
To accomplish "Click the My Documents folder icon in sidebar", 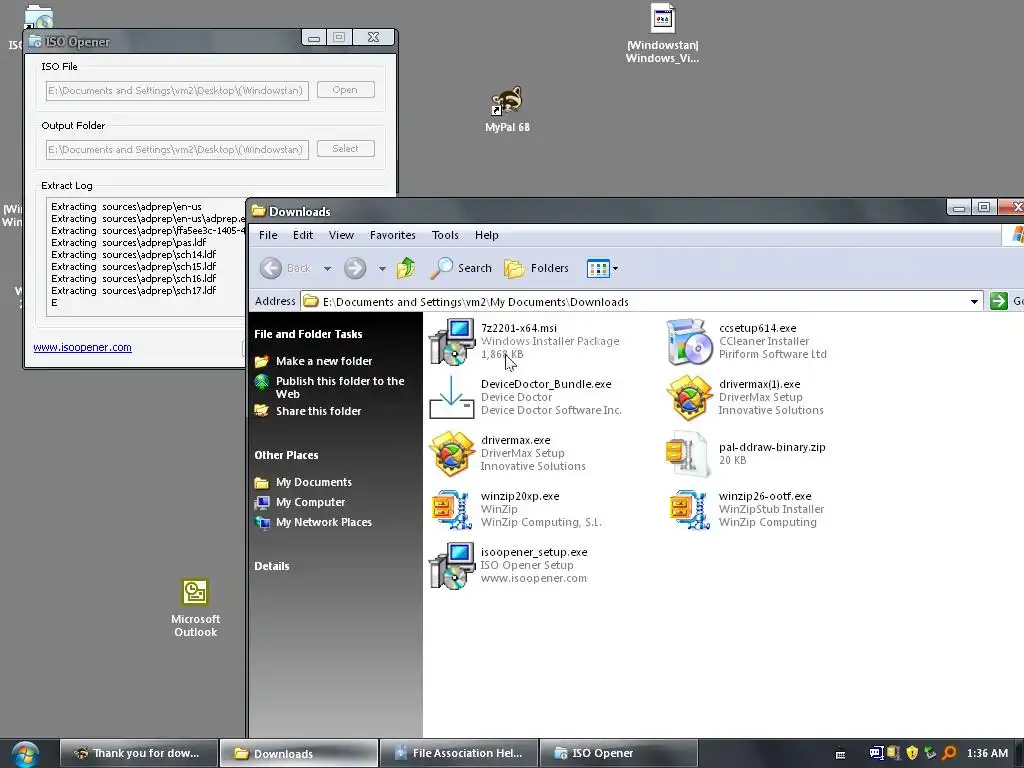I will 262,483.
